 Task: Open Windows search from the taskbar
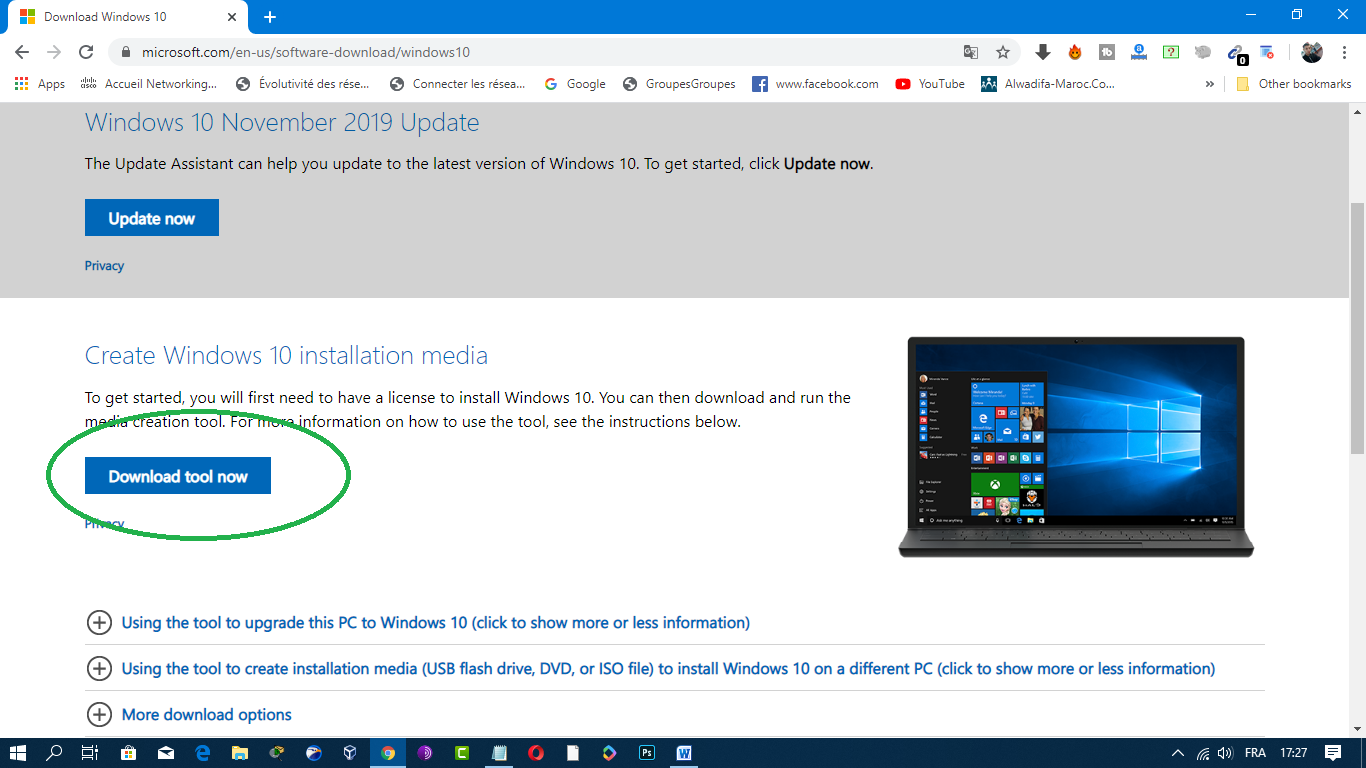(x=54, y=753)
